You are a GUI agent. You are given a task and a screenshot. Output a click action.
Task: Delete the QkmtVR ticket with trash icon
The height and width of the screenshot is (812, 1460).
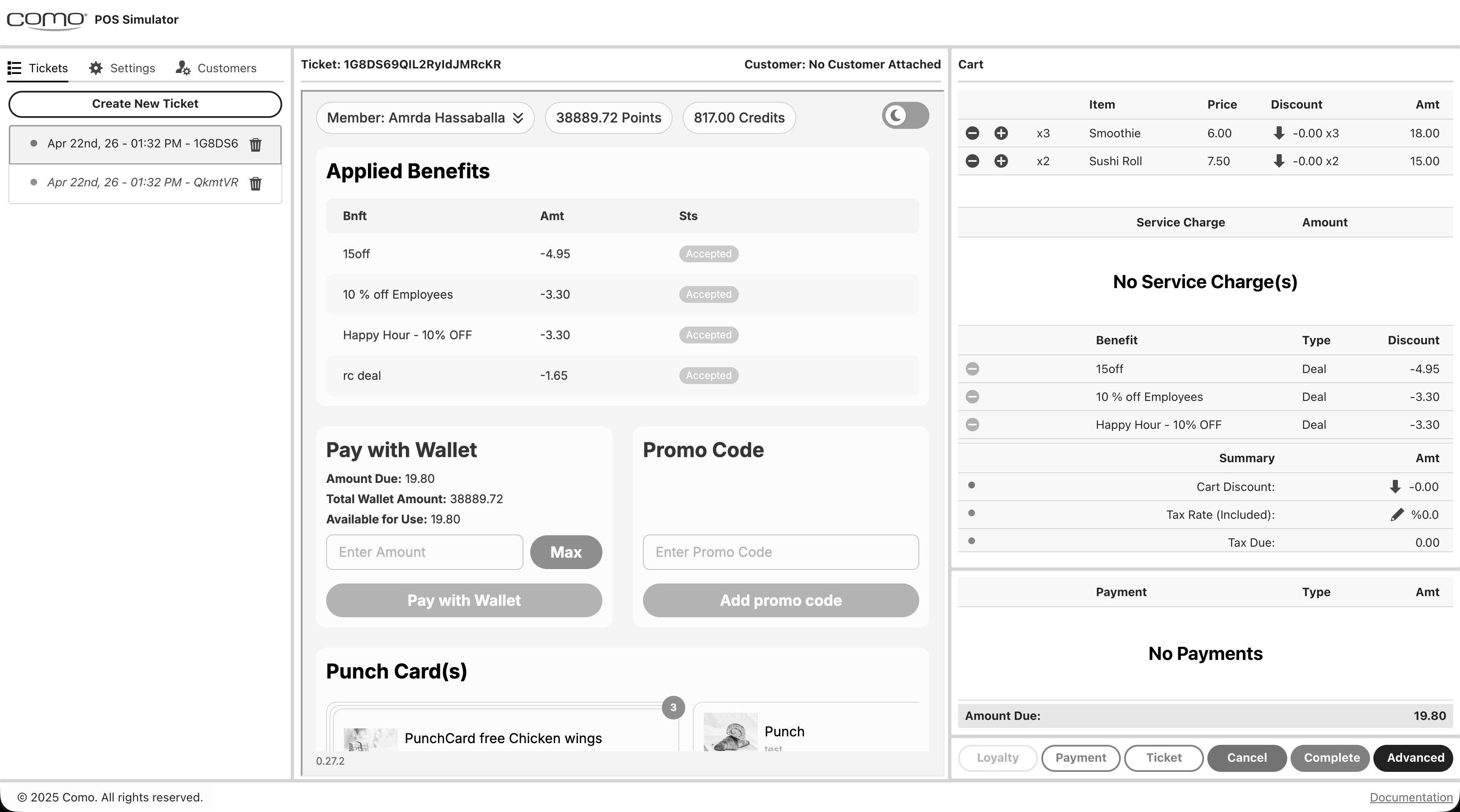[256, 183]
